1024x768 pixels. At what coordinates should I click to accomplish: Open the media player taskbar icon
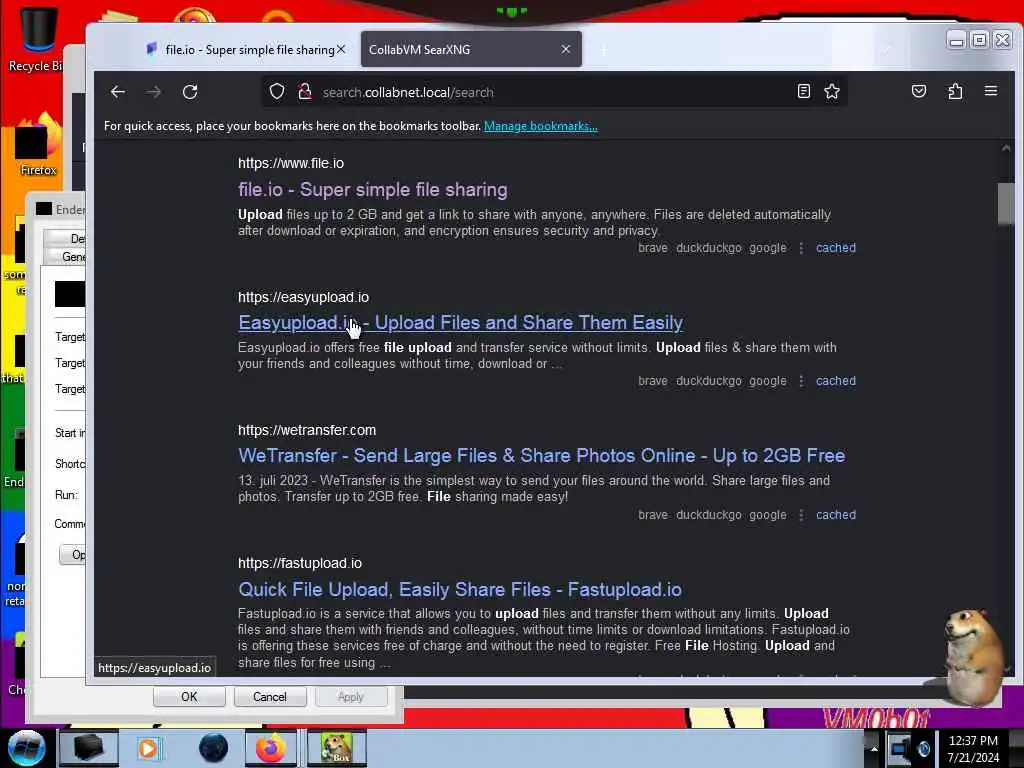[148, 748]
